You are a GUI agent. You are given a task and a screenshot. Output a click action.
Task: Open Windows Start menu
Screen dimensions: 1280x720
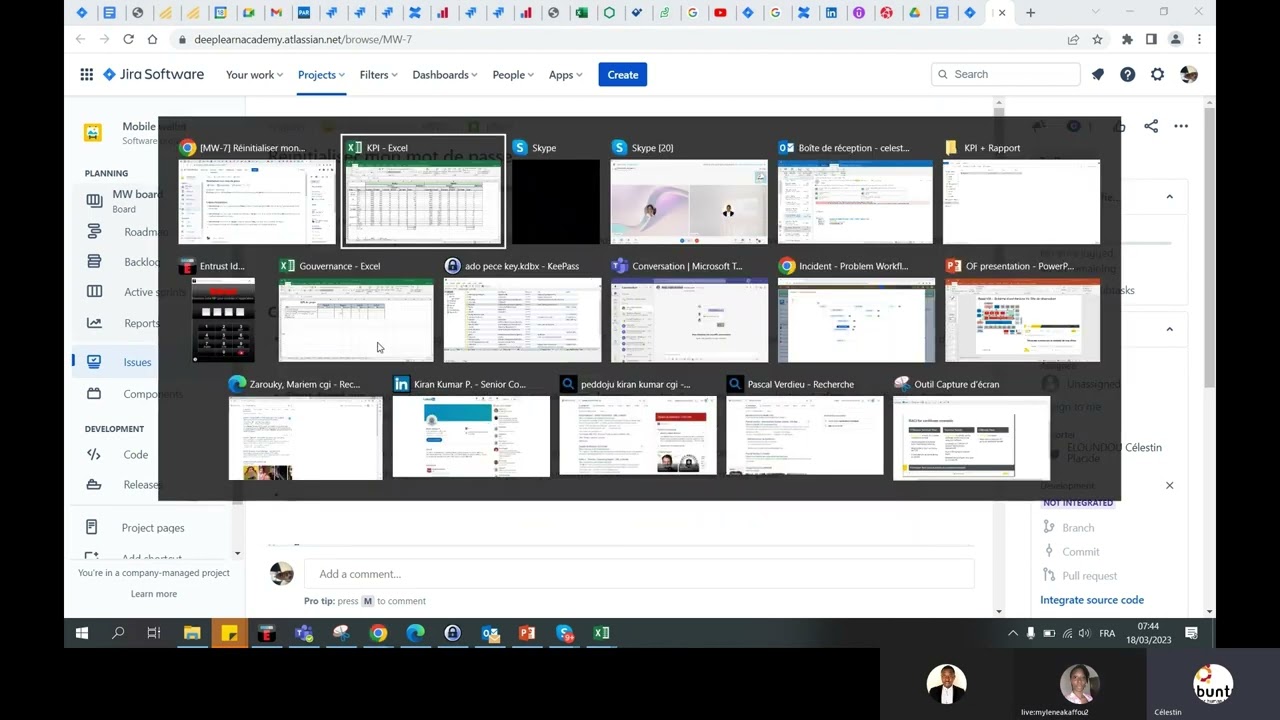tap(82, 633)
